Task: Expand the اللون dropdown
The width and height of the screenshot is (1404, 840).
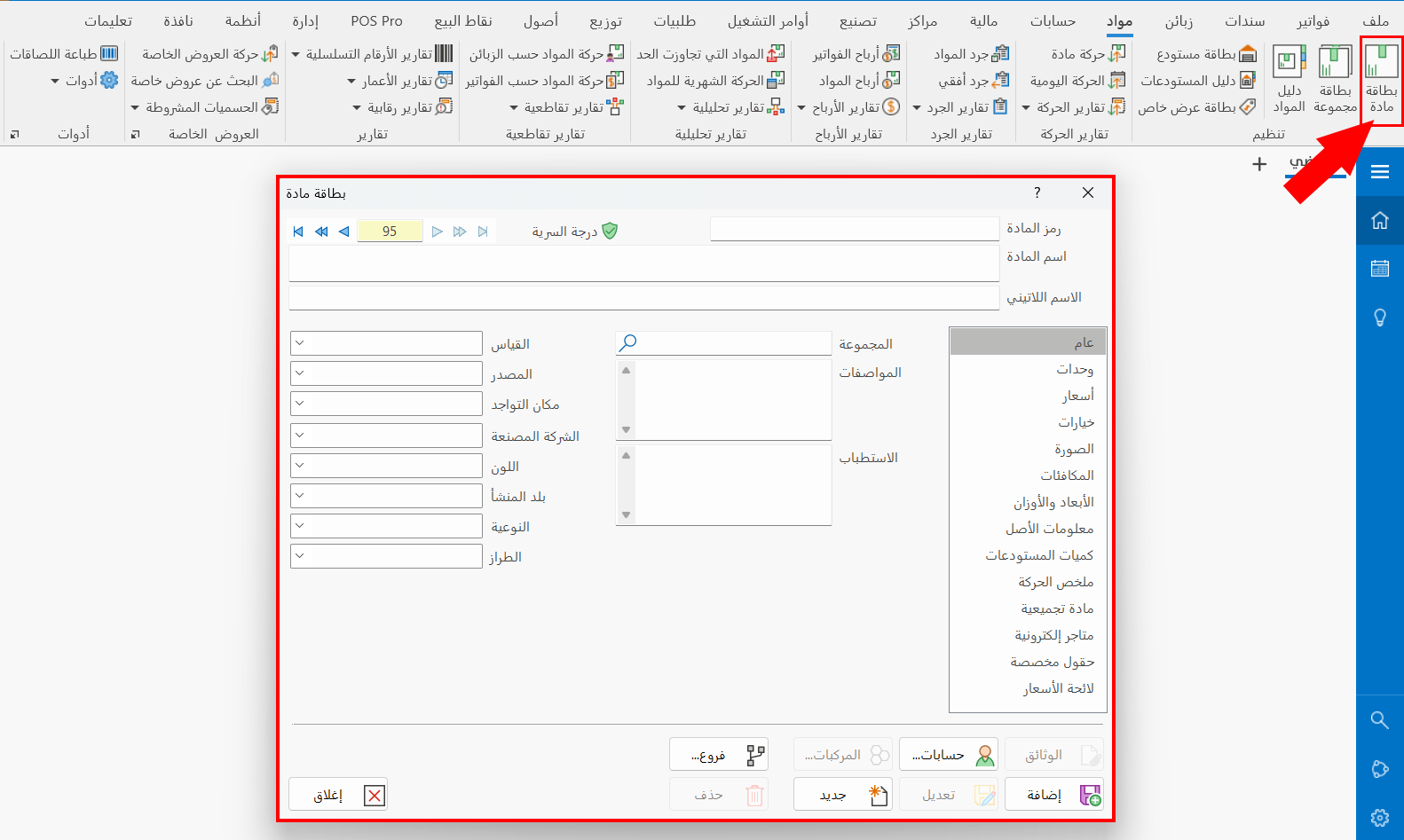Action: [300, 466]
